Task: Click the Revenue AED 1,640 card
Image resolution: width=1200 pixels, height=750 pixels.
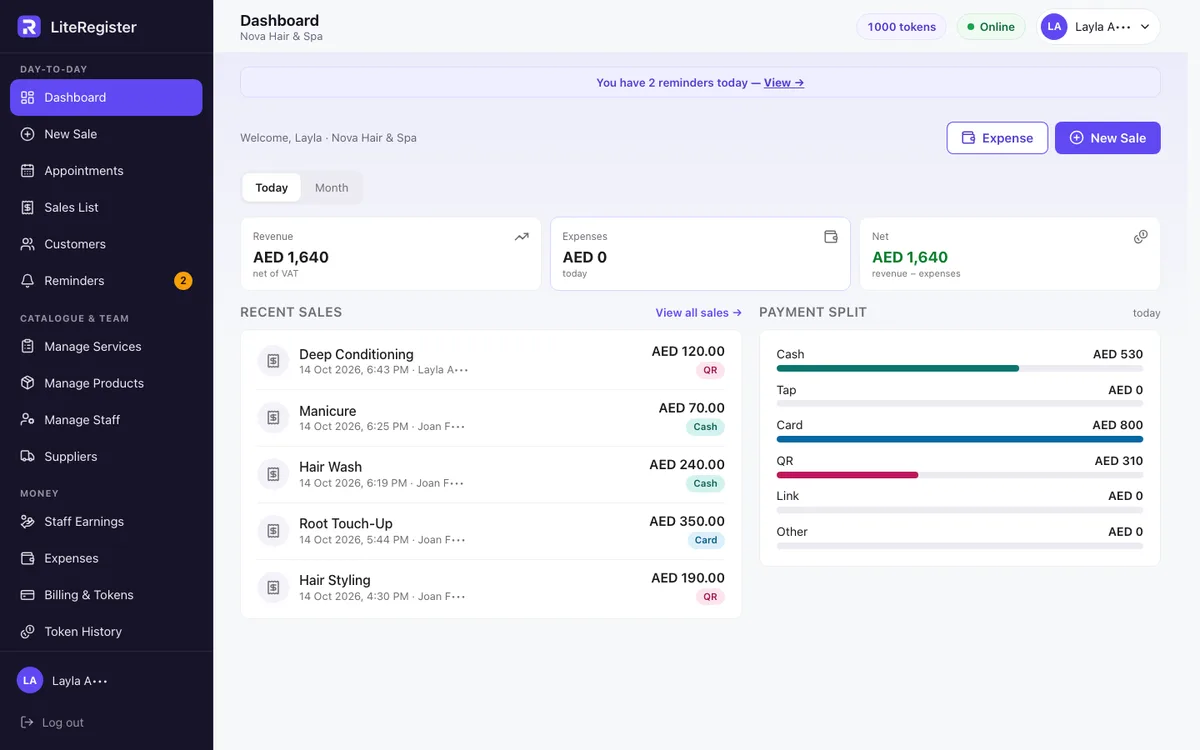Action: [391, 254]
